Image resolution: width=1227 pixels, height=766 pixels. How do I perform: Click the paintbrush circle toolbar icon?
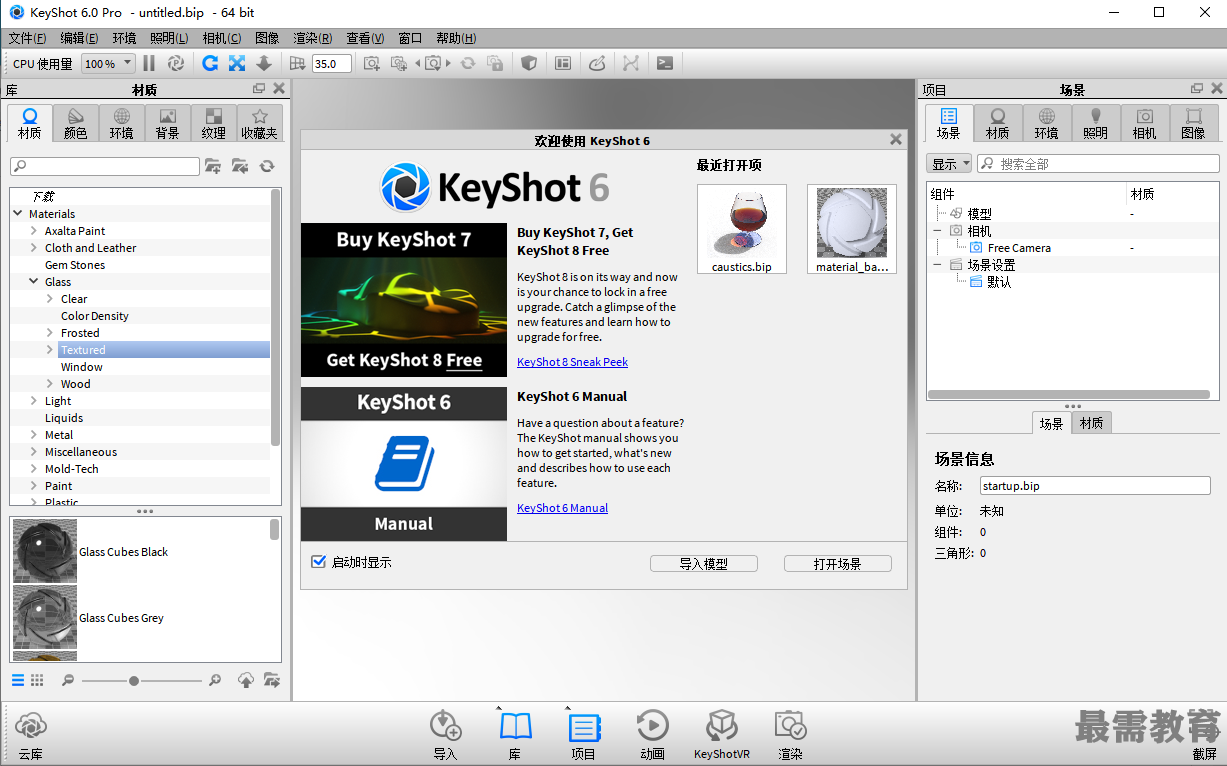[x=597, y=63]
